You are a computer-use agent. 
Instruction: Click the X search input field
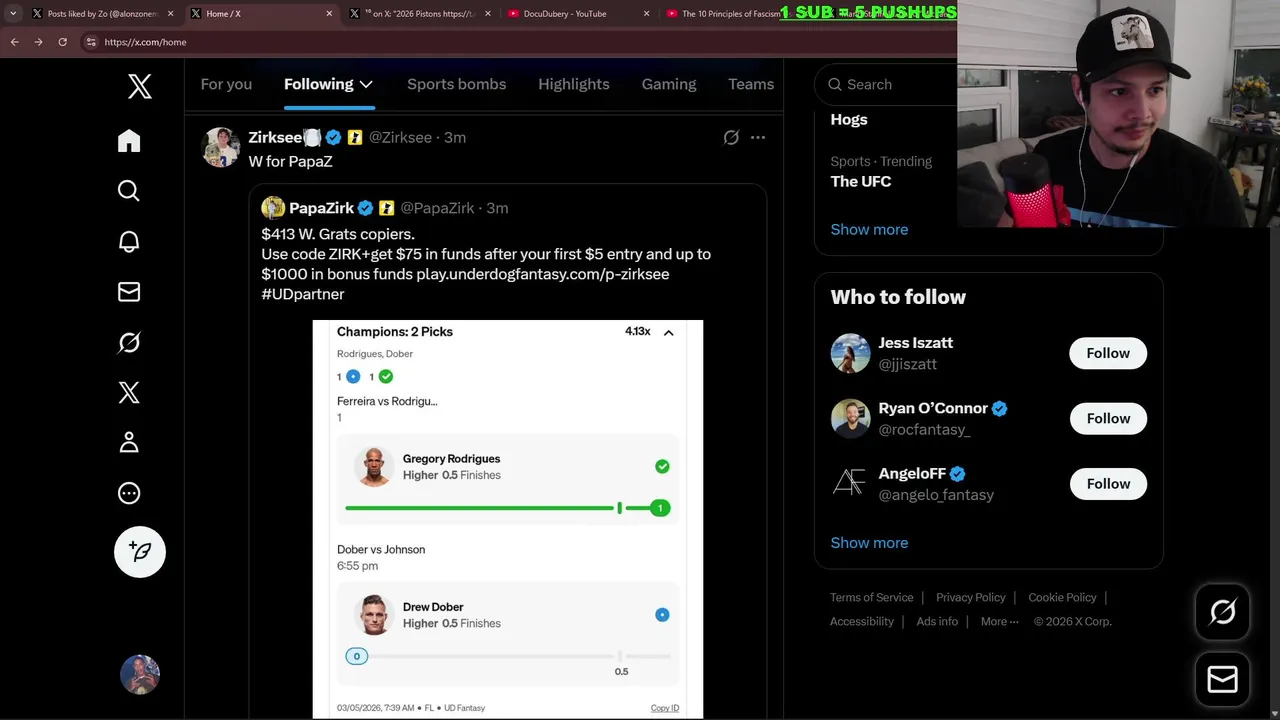[x=885, y=84]
